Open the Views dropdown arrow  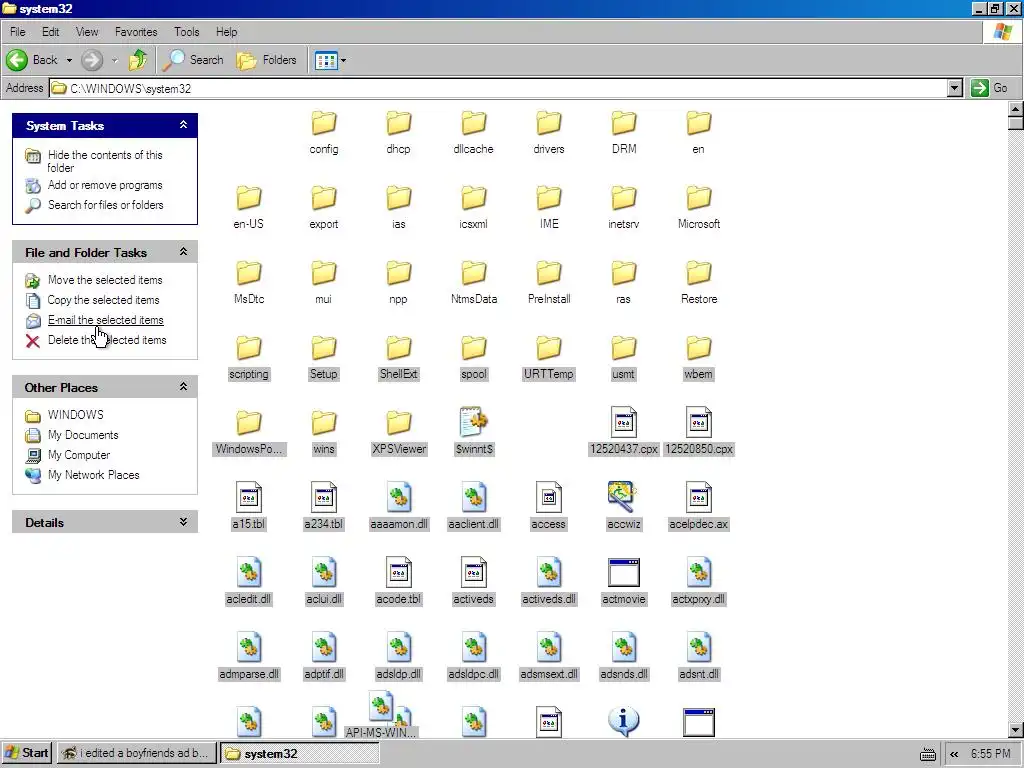tap(344, 61)
